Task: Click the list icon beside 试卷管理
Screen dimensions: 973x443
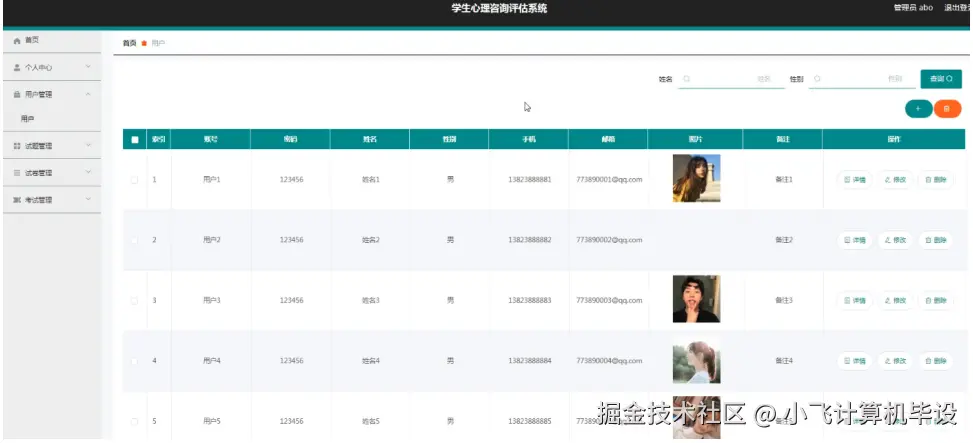Action: (17, 173)
